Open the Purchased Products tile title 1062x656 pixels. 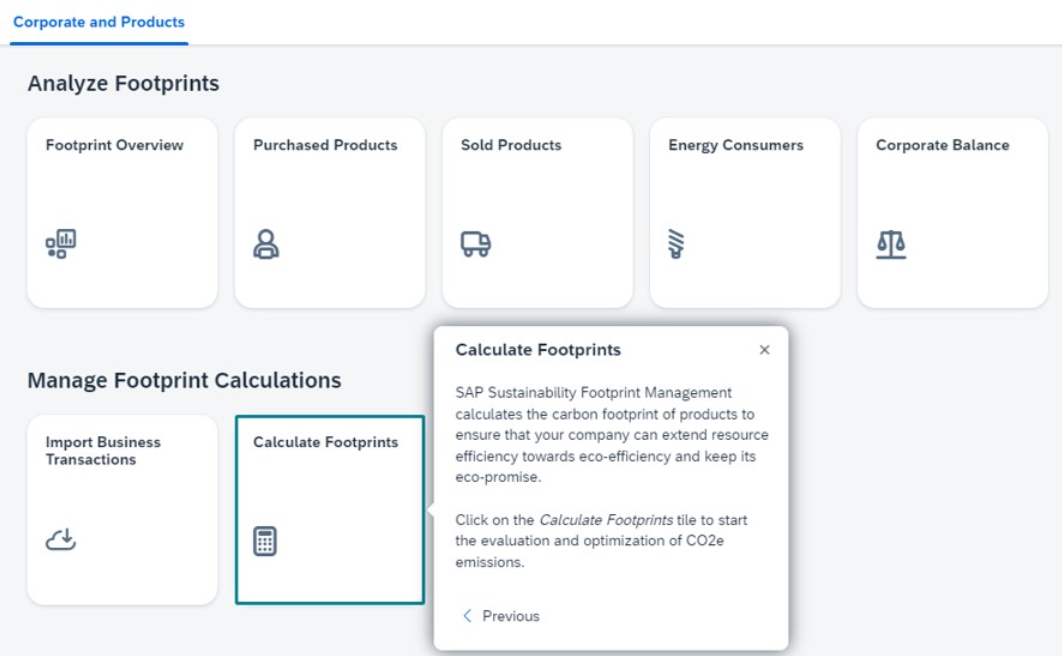click(325, 145)
